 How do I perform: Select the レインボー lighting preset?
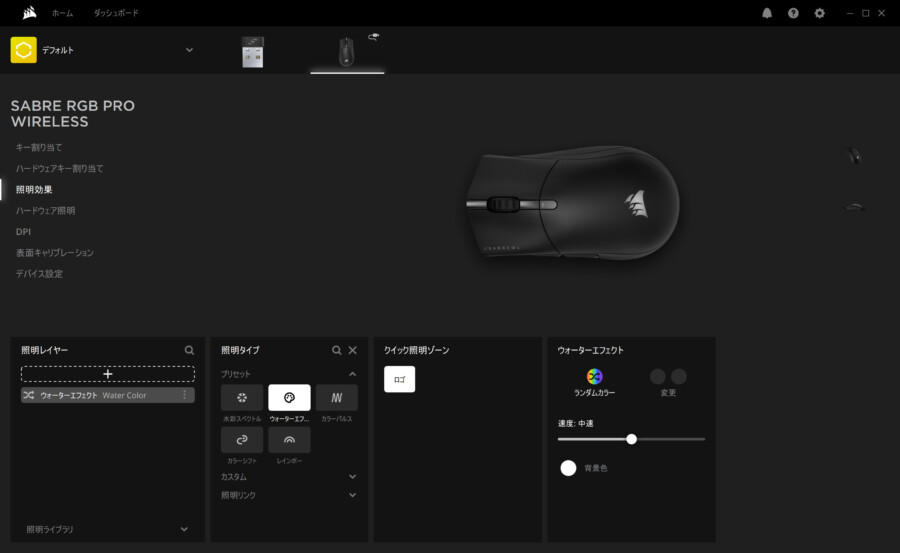[x=289, y=440]
